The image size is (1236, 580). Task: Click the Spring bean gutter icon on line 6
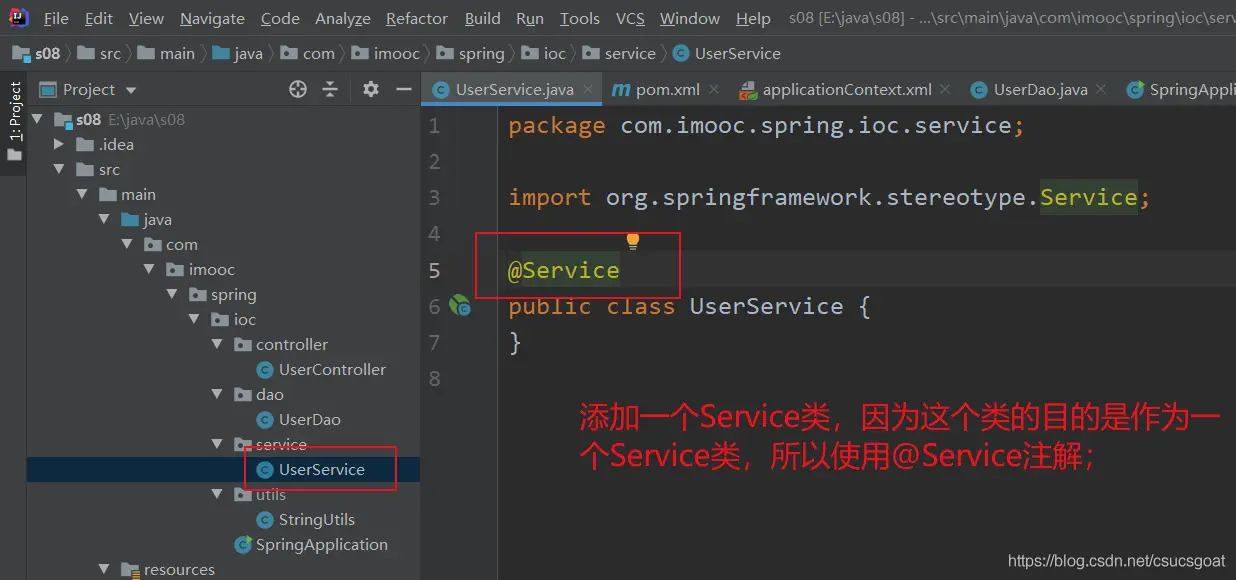[460, 306]
